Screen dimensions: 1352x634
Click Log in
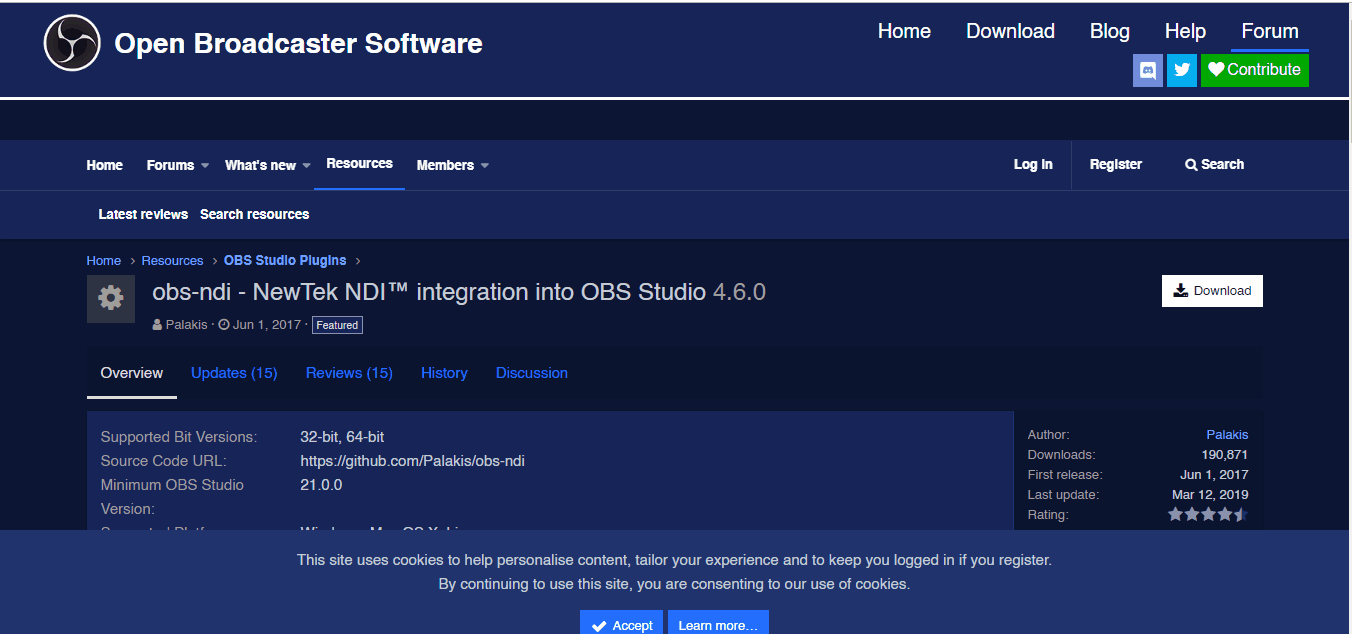point(1033,165)
